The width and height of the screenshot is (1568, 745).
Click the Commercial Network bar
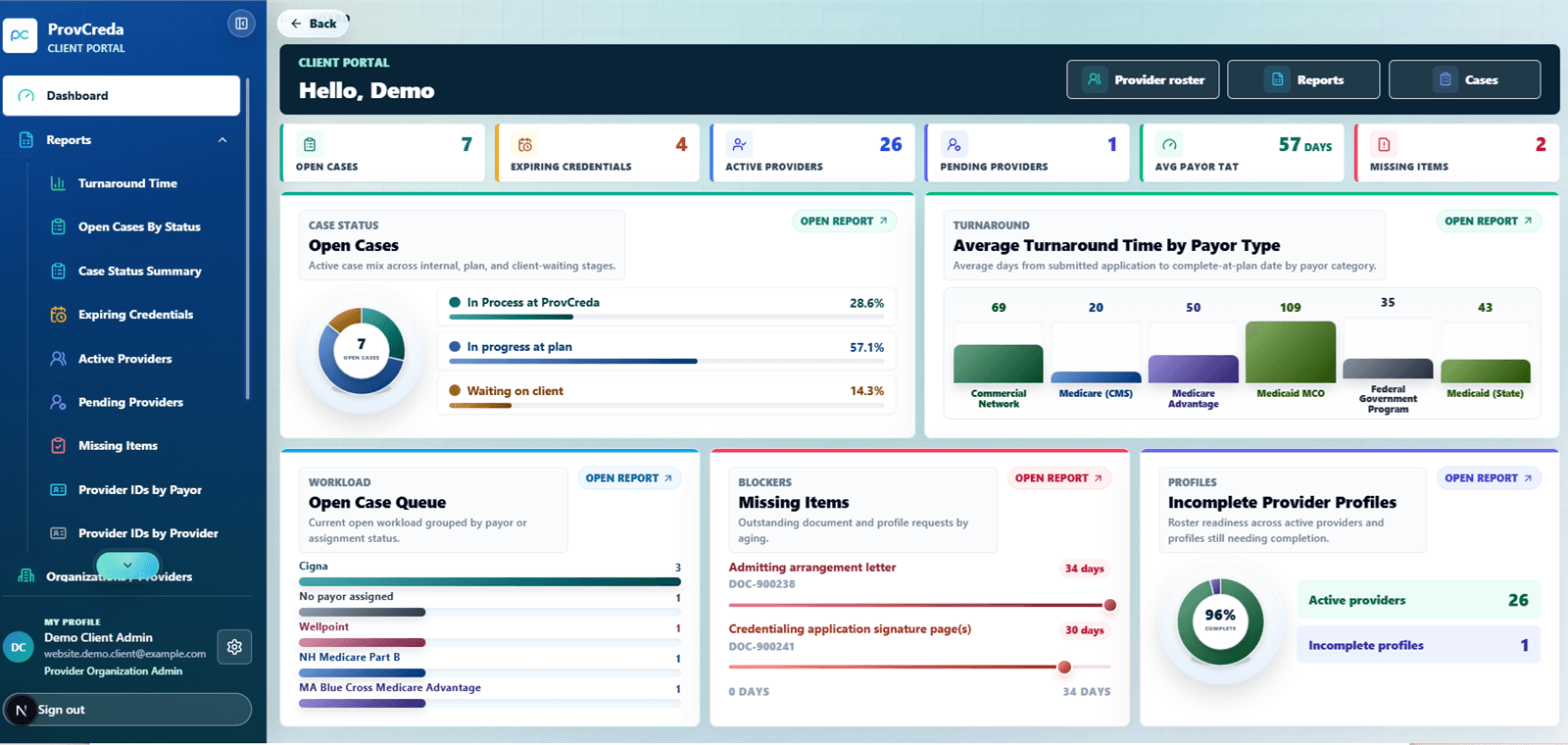(998, 364)
